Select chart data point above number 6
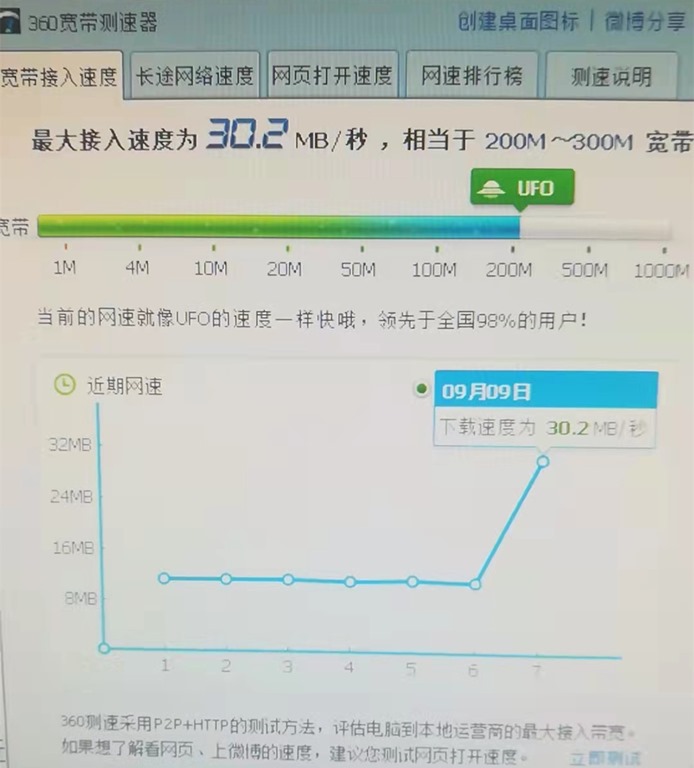This screenshot has width=694, height=768. pyautogui.click(x=475, y=584)
